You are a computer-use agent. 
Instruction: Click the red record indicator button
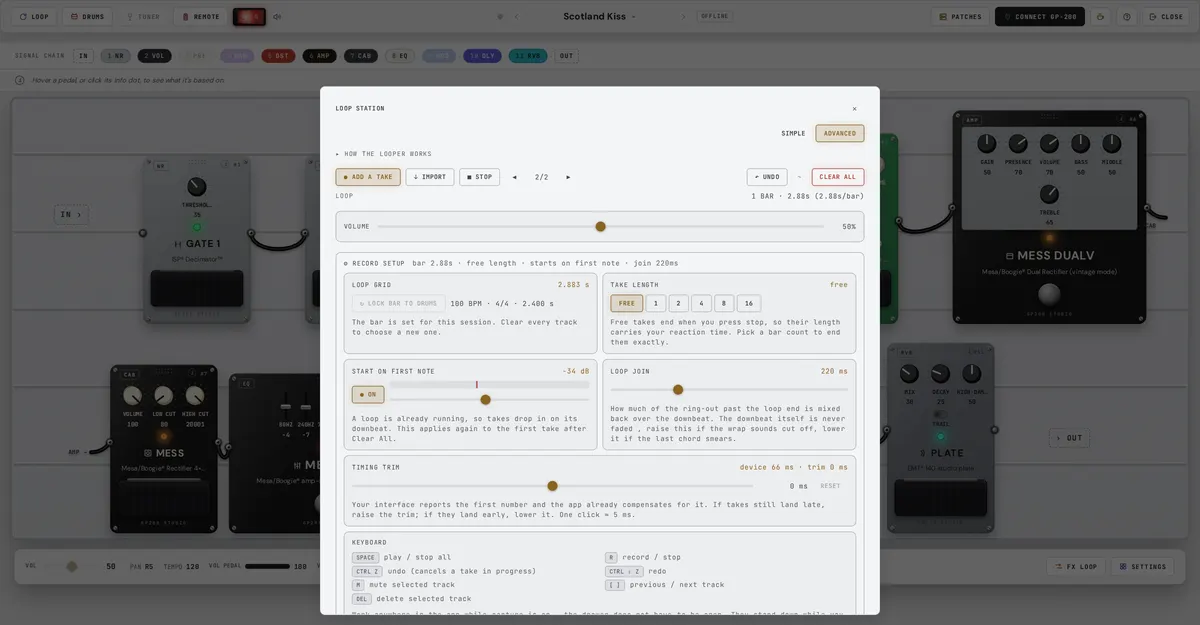tap(249, 17)
